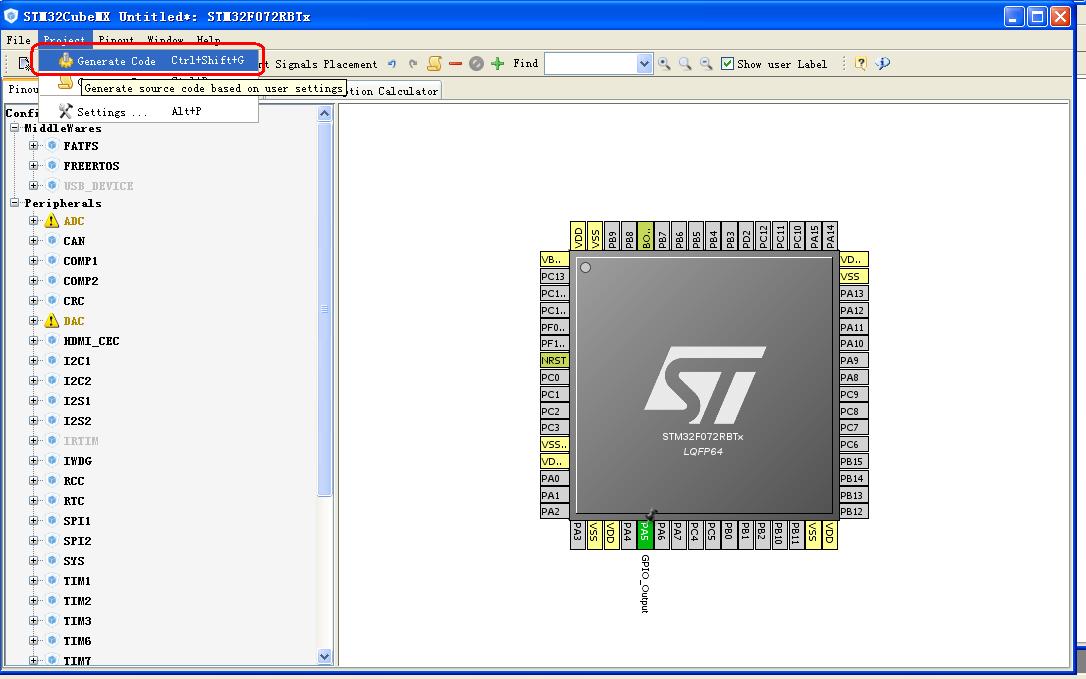Collapse the Peripherals tree node
The image size is (1086, 679).
tap(15, 203)
